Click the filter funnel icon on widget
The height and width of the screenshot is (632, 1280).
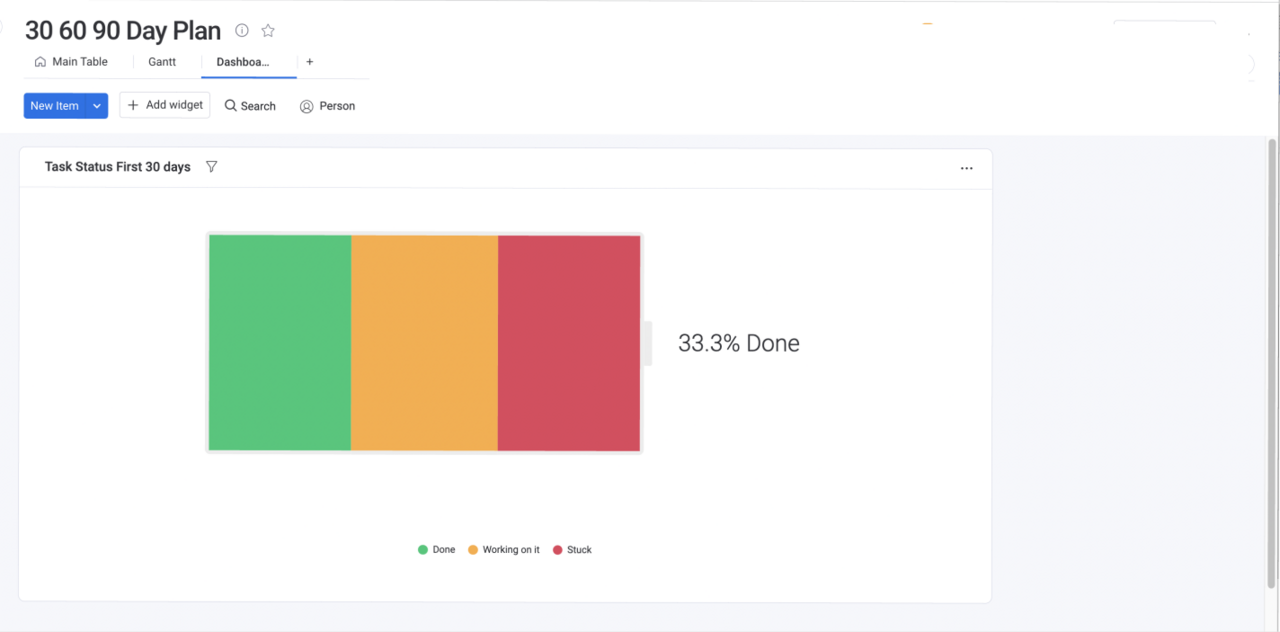pos(211,167)
